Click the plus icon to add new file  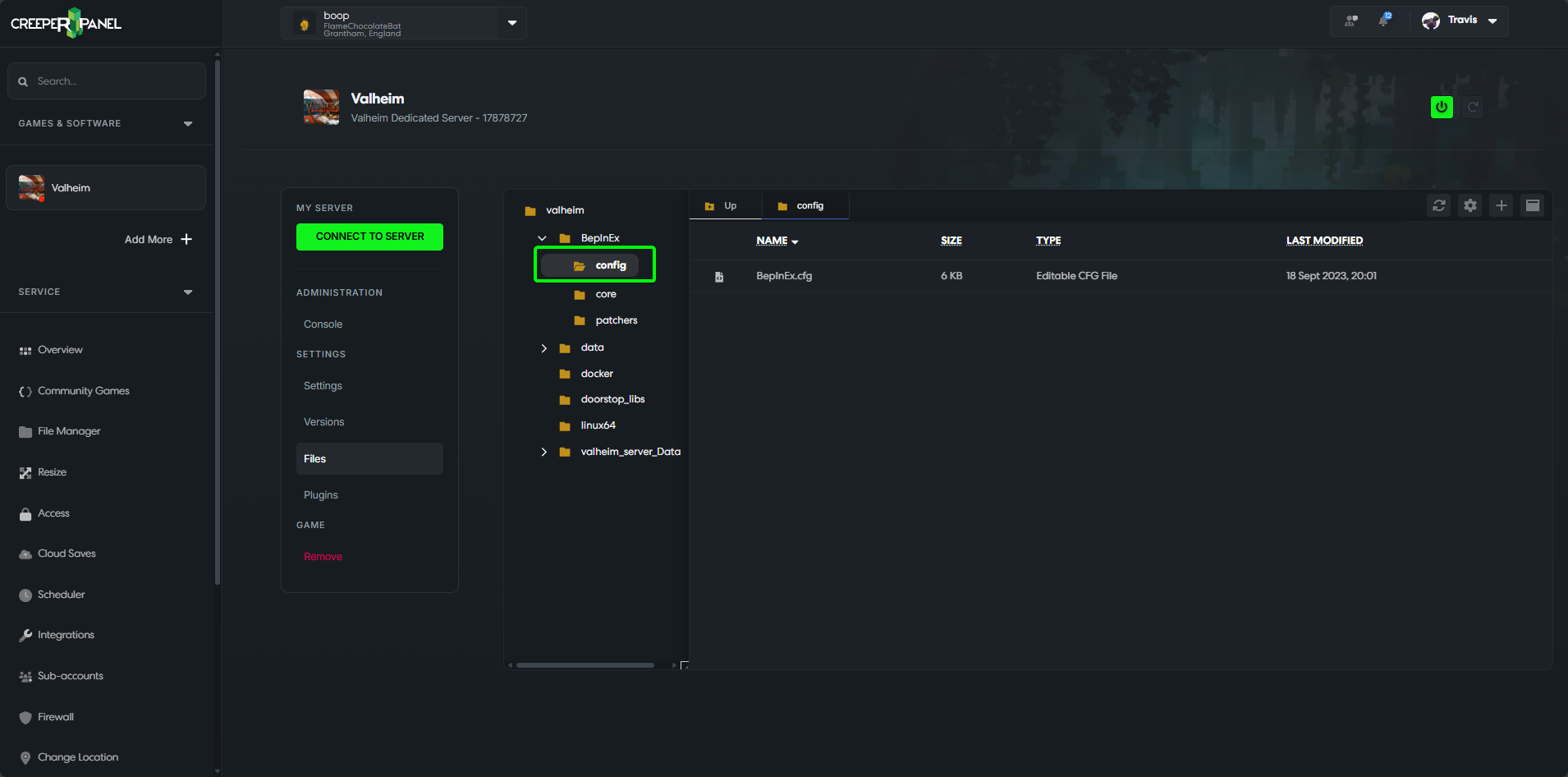(x=1502, y=205)
